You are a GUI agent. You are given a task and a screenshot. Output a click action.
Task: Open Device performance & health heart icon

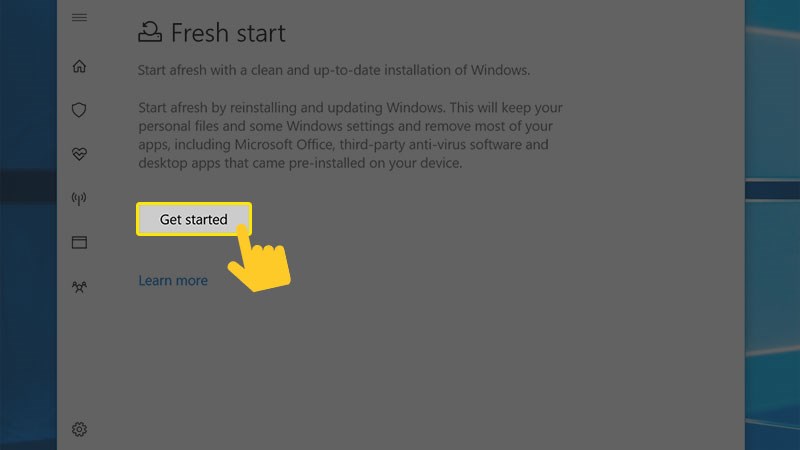[x=80, y=154]
